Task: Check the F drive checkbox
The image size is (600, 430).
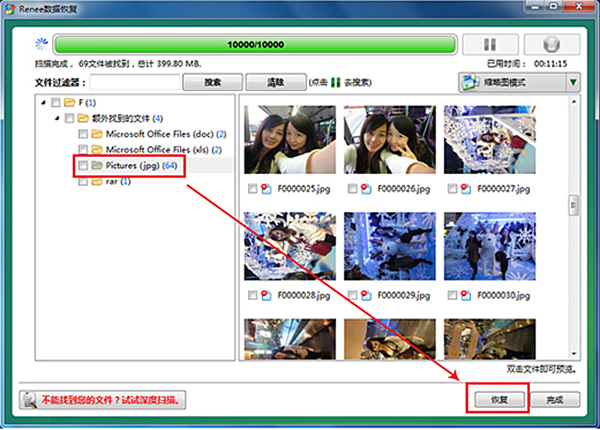Action: pos(56,103)
